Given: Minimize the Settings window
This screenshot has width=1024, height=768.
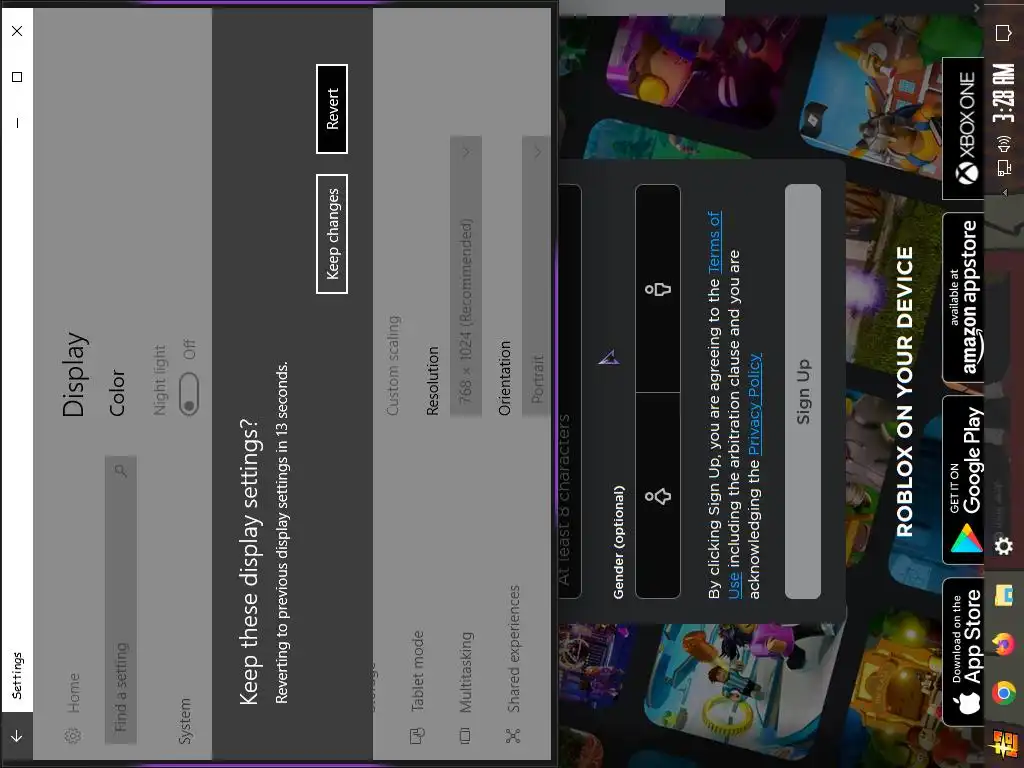Looking at the screenshot, I should tap(17, 123).
